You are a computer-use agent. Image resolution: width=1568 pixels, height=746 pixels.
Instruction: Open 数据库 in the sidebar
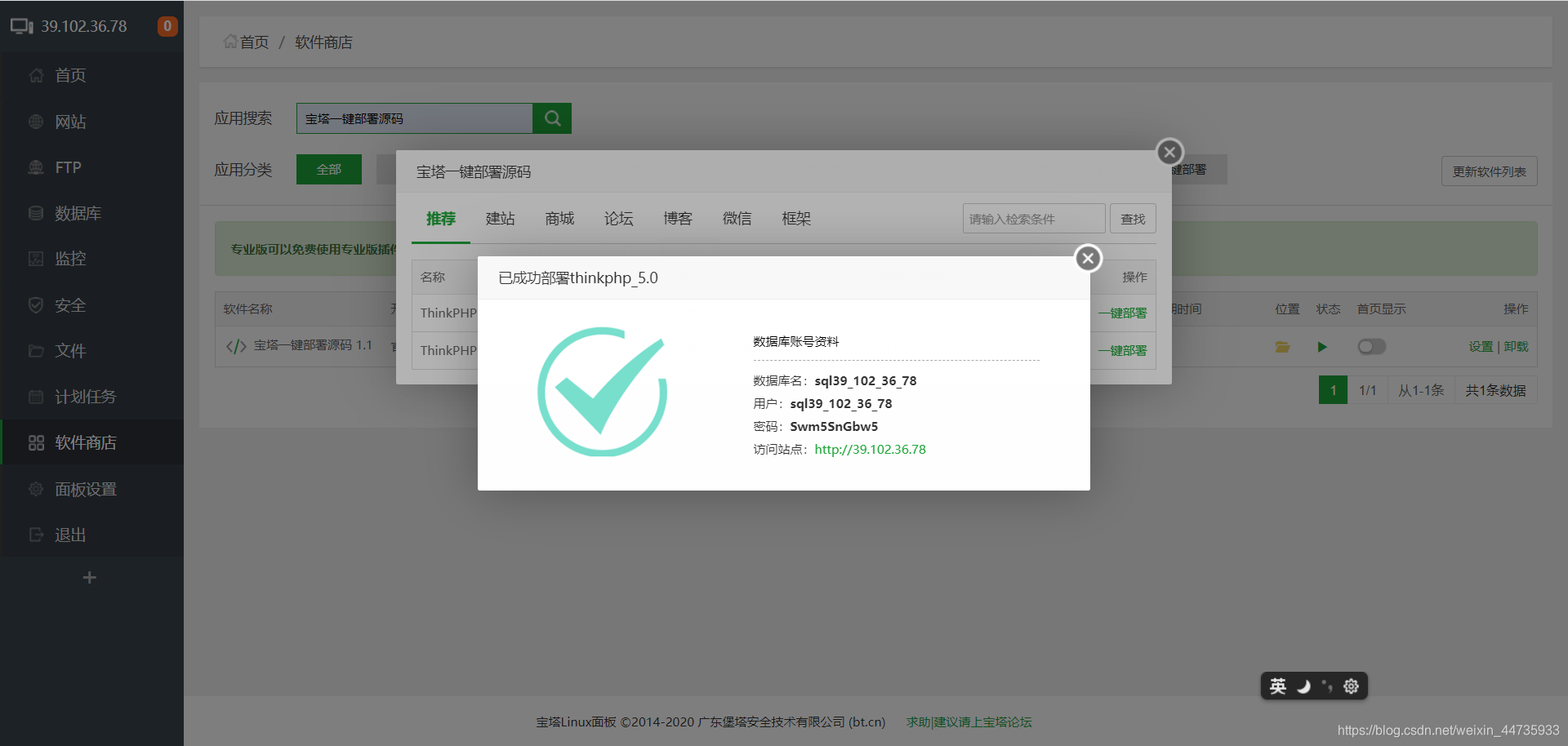click(x=91, y=213)
